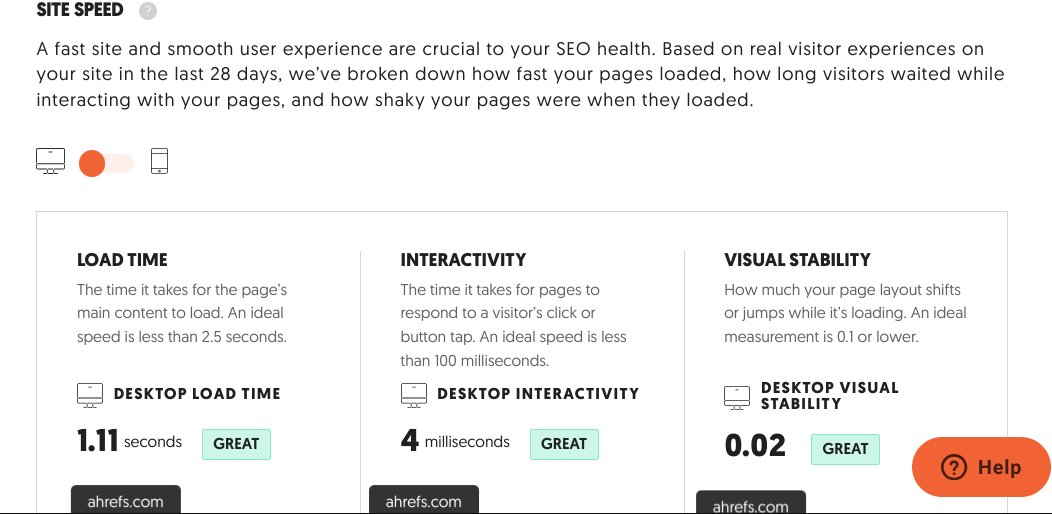This screenshot has height=514, width=1052.
Task: Click the monitor icon next to Desktop Load Time
Action: tap(90, 395)
